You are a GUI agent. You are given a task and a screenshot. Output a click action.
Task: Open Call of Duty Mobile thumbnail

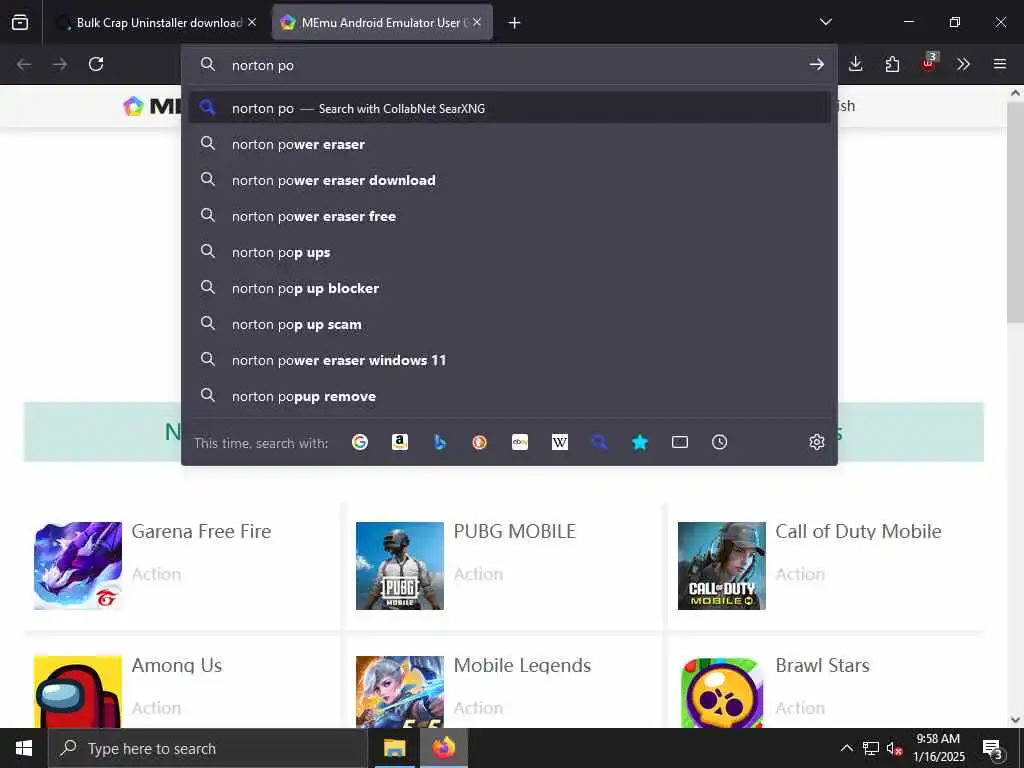pos(722,566)
